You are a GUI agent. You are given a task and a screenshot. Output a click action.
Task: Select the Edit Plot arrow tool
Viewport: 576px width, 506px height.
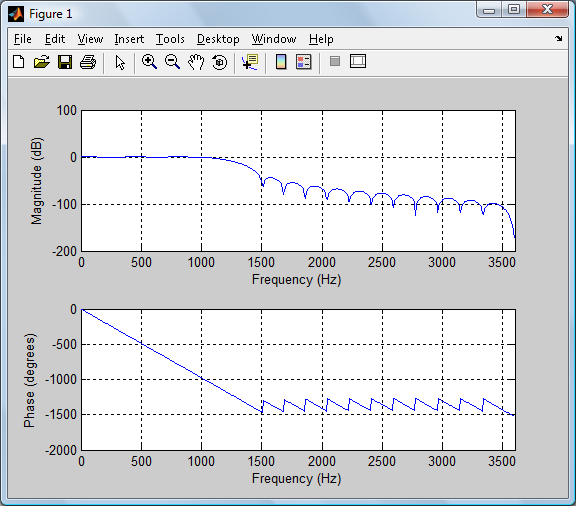click(x=120, y=62)
